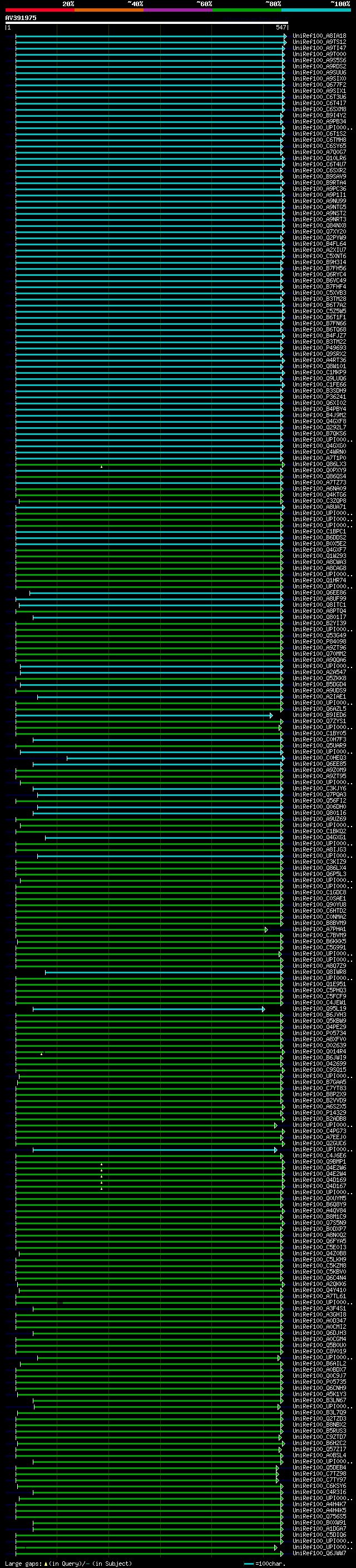Select the UniRef100_C0HEQ3 label
This screenshot has width=356, height=1568.
pyautogui.click(x=319, y=759)
